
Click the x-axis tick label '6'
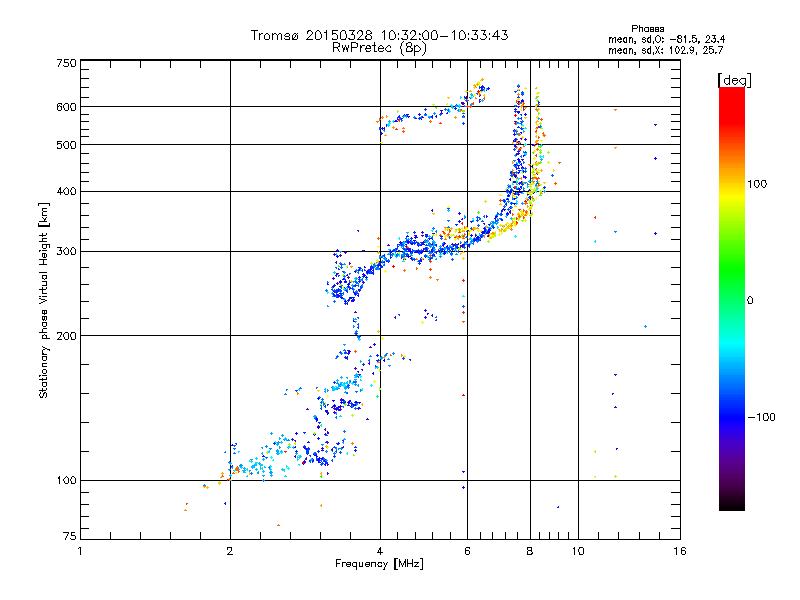coord(467,551)
